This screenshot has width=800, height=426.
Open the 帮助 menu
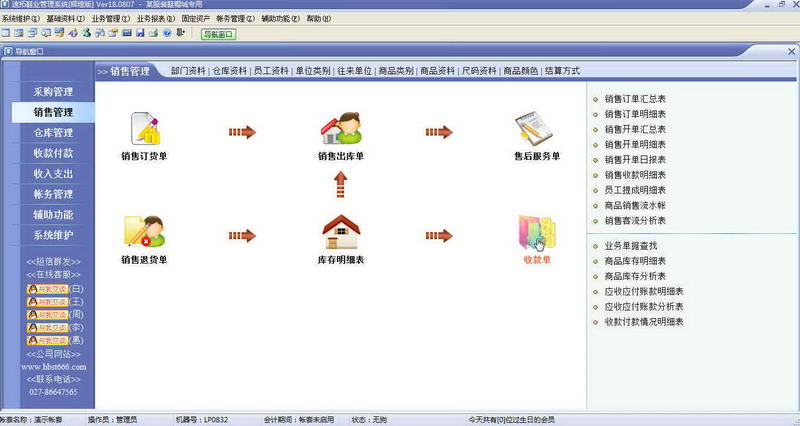318,18
